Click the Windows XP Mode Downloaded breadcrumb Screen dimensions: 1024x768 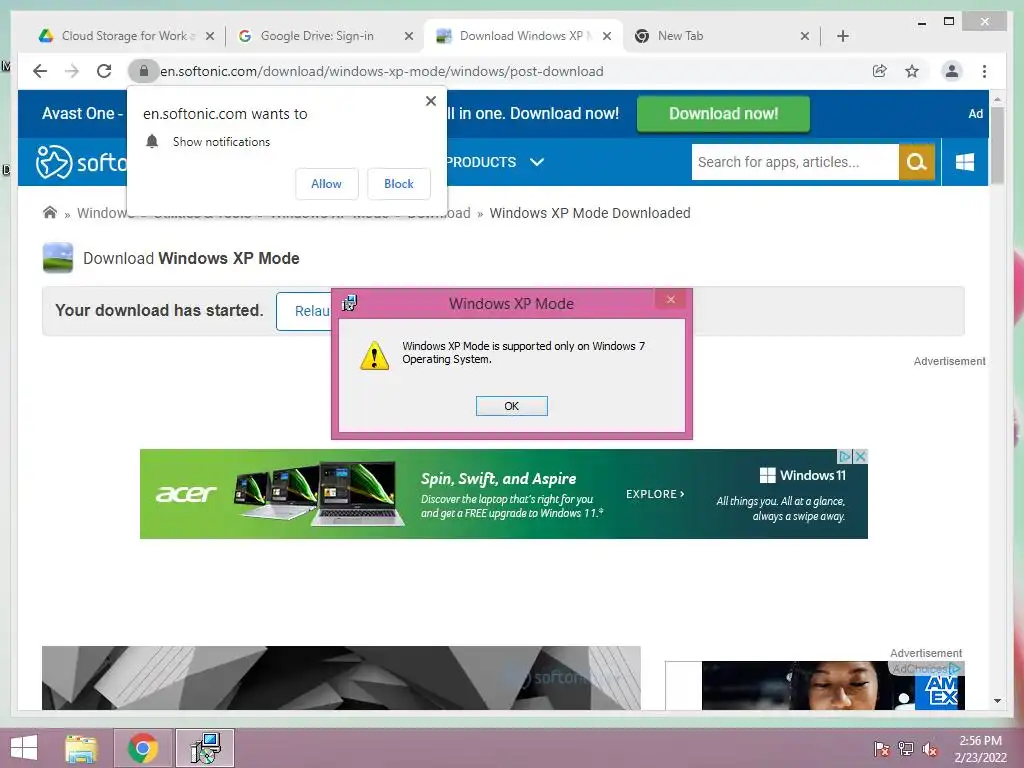click(590, 213)
